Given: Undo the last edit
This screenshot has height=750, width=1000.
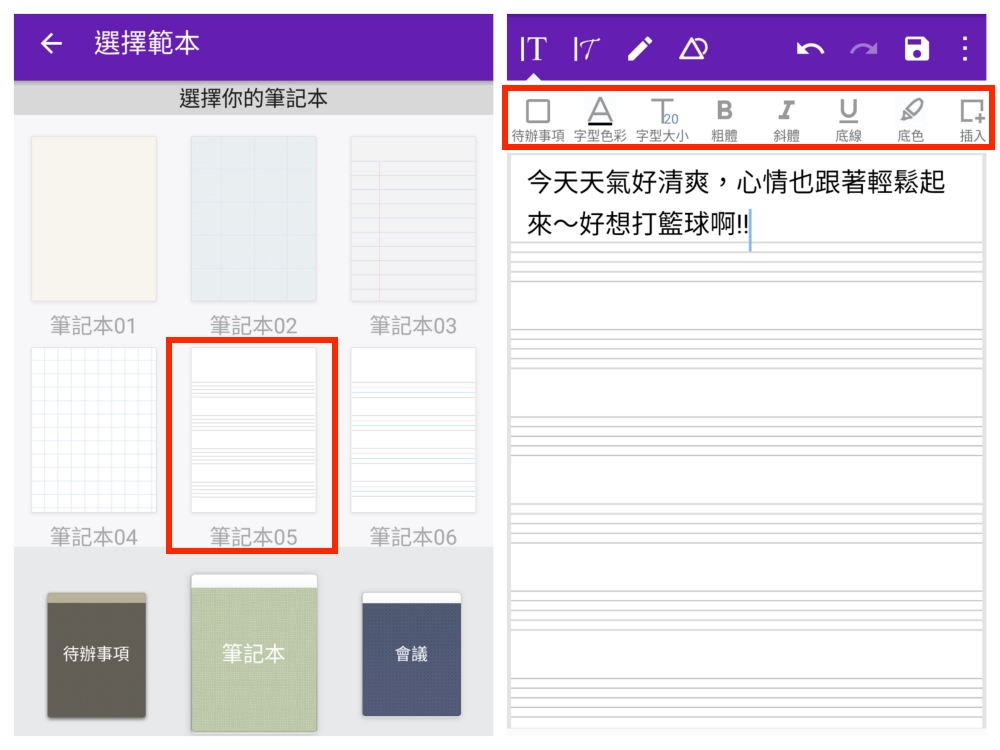Looking at the screenshot, I should pyautogui.click(x=810, y=48).
